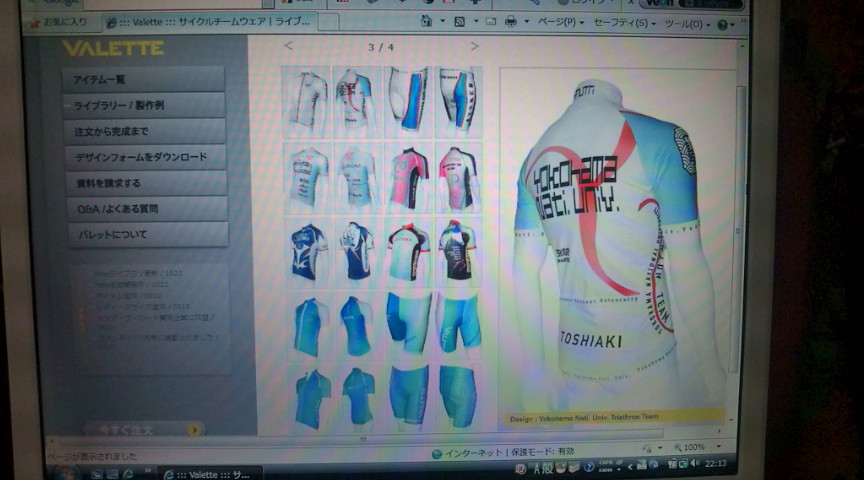Select white jersey front thumbnail, first row
Viewport: 864px width, 480px height.
tap(306, 103)
